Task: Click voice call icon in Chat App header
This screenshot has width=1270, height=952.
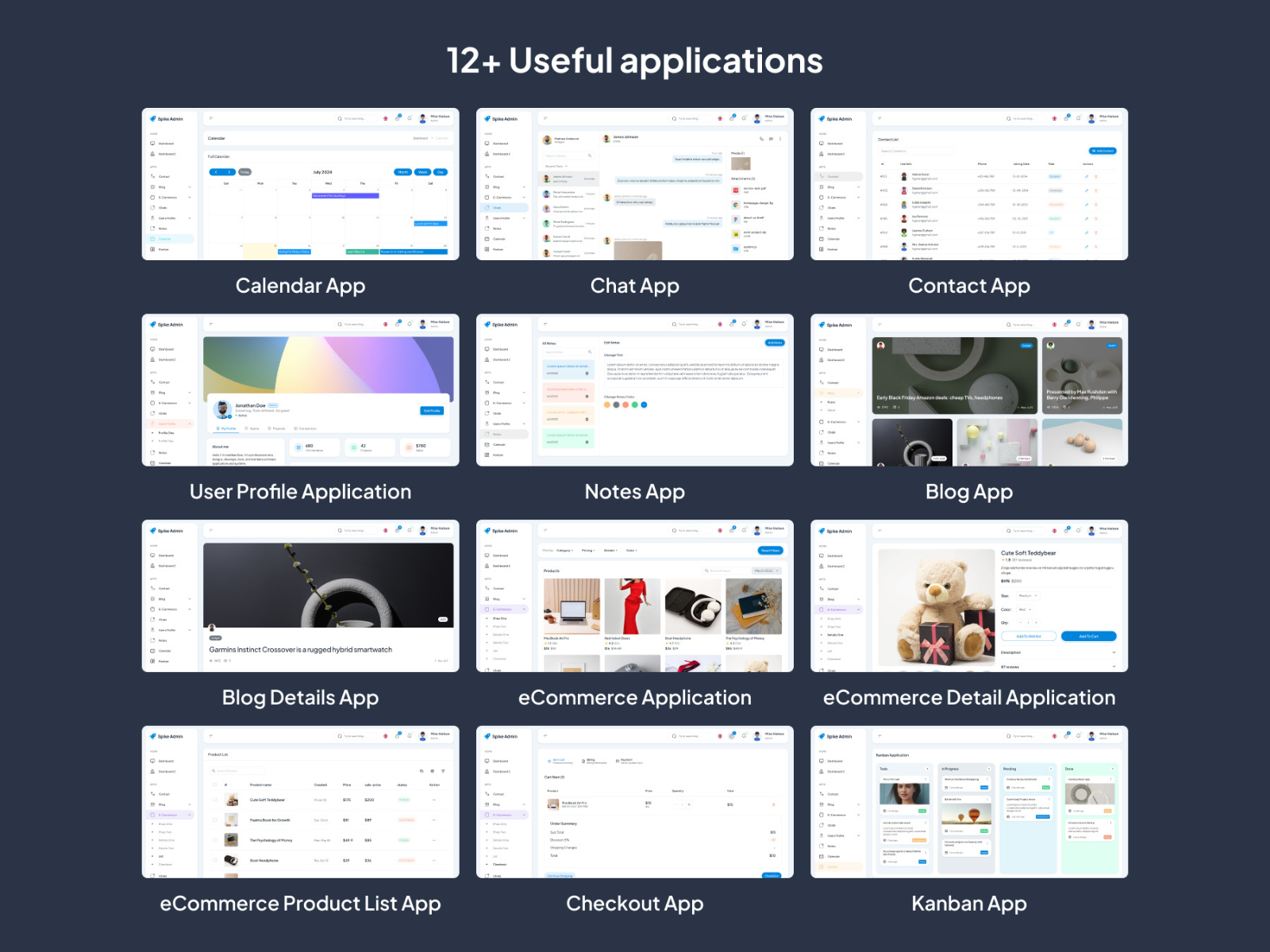Action: click(x=761, y=139)
